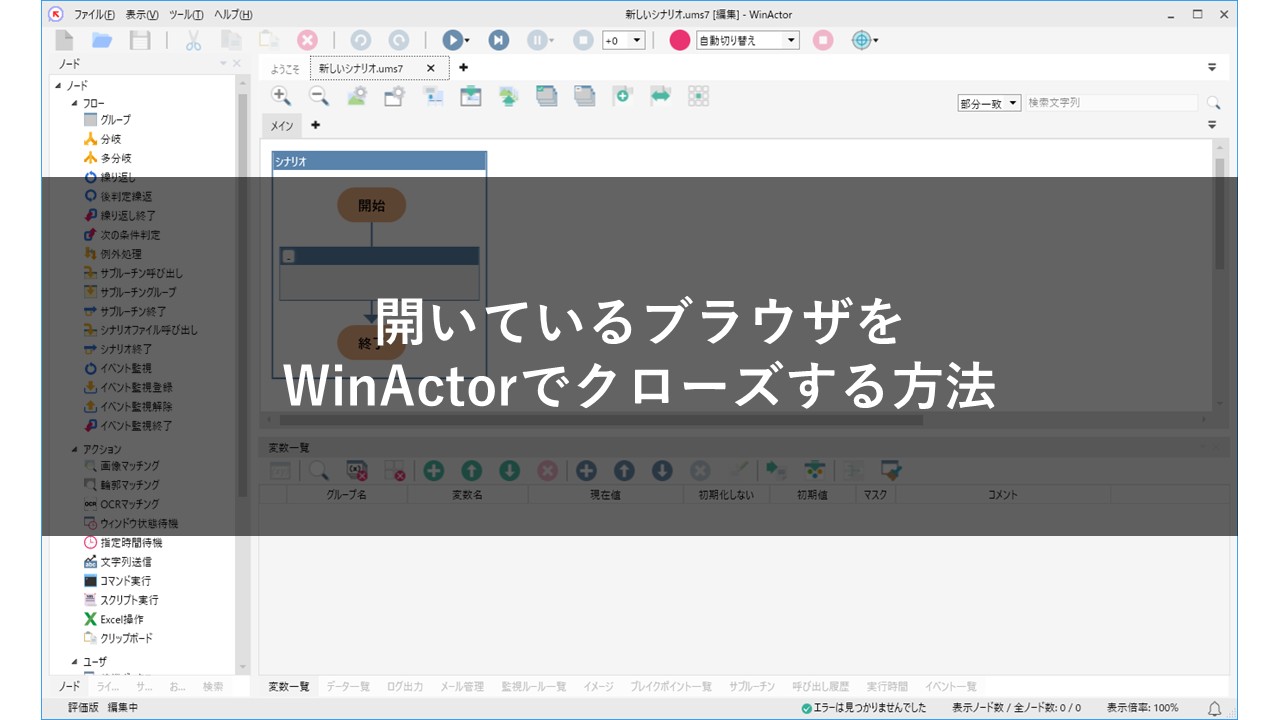This screenshot has width=1280, height=720.
Task: Switch to the ようこそ tab
Action: tap(285, 68)
